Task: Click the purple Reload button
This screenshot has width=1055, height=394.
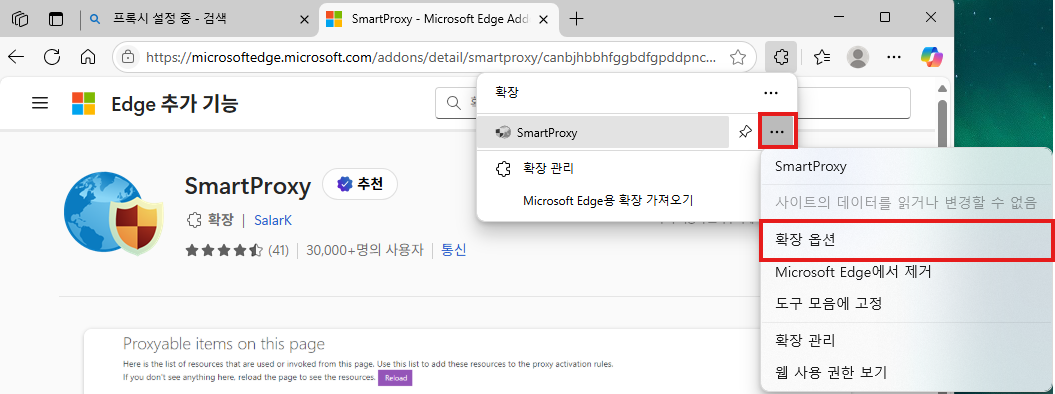Action: [396, 378]
